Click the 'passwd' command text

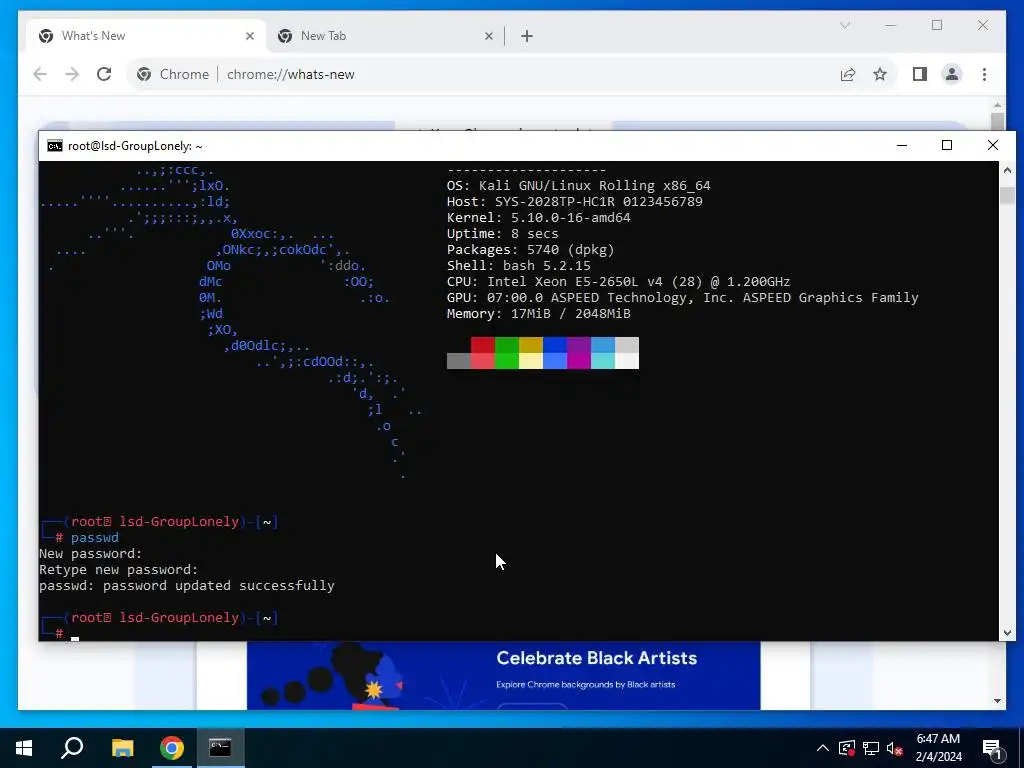(x=95, y=537)
